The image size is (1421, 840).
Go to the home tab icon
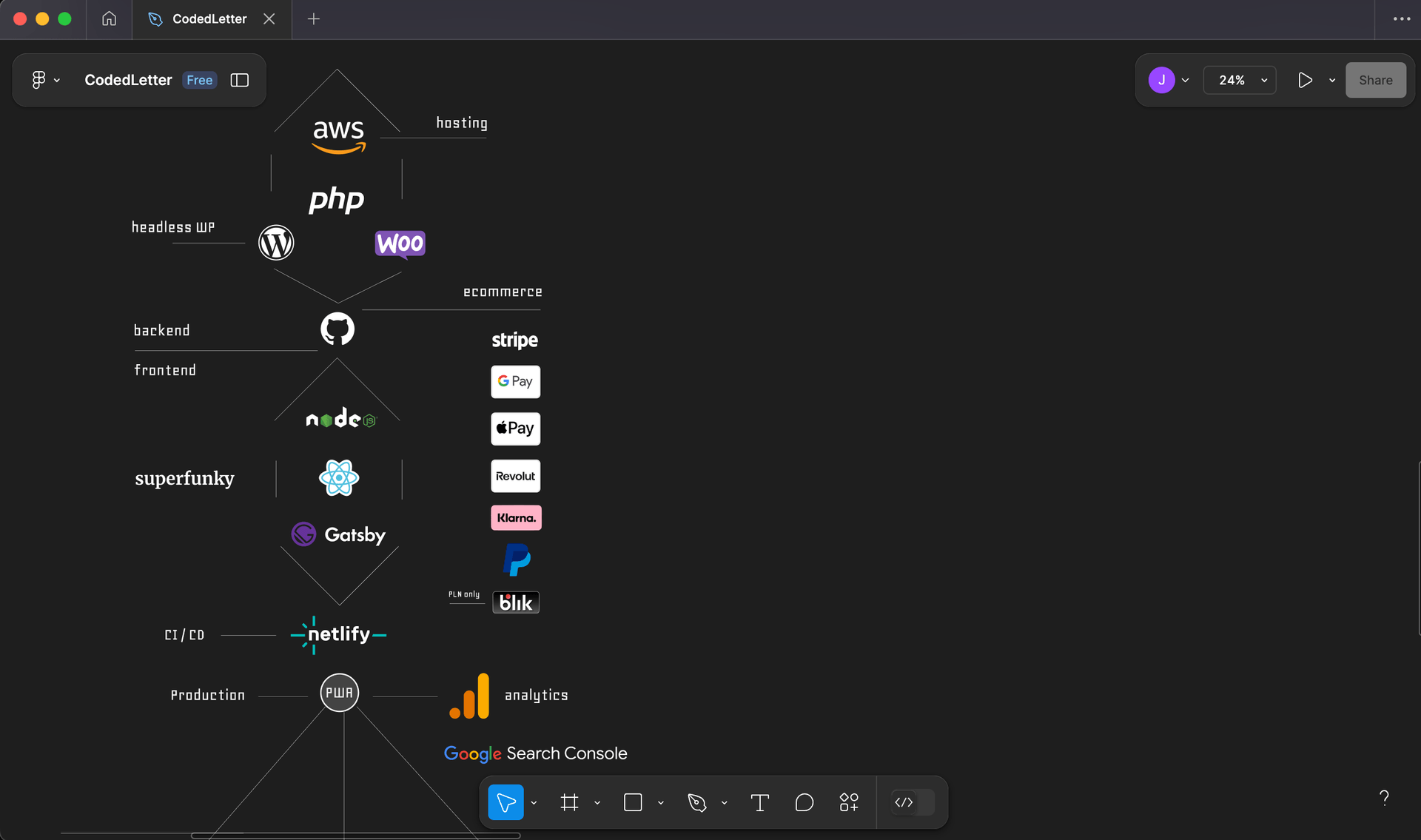coord(109,19)
